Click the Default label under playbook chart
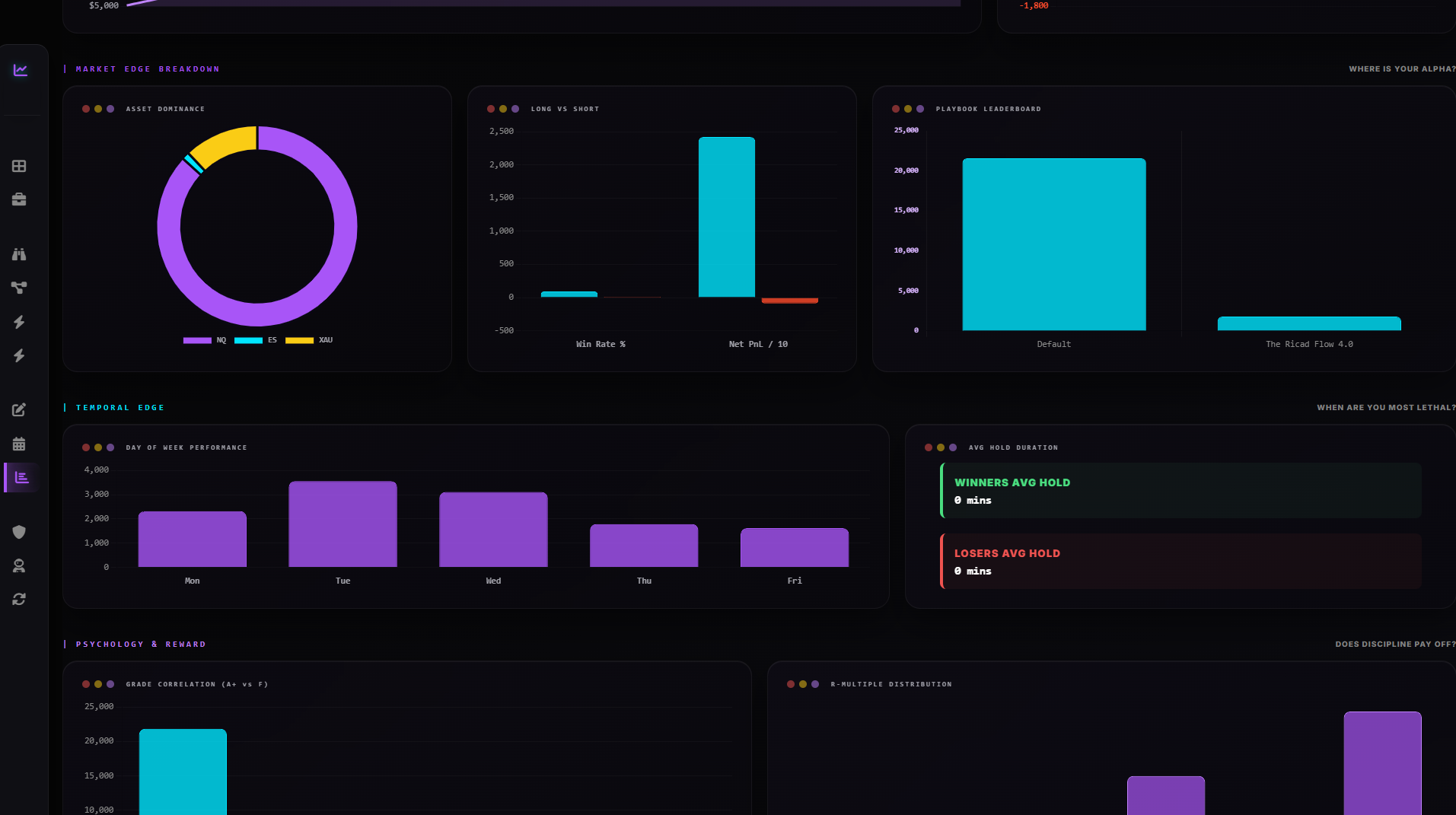The height and width of the screenshot is (815, 1456). (1054, 345)
